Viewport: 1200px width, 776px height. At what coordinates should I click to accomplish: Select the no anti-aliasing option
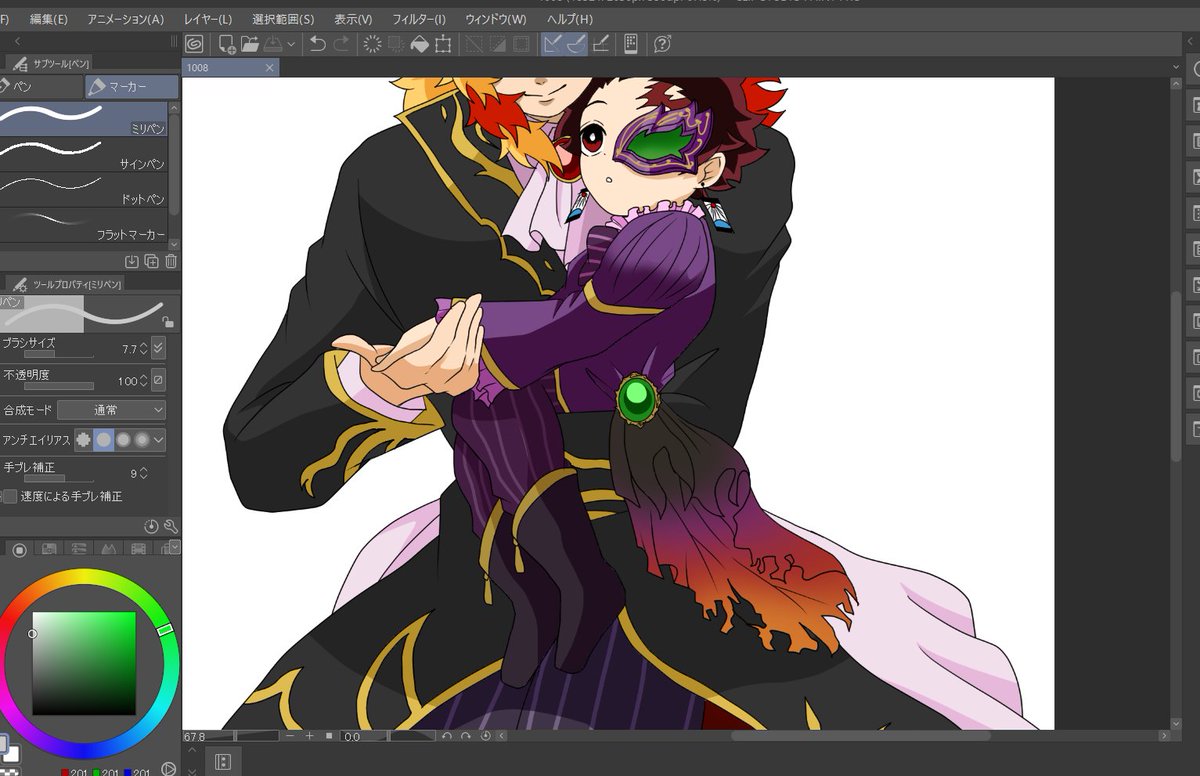click(x=83, y=439)
